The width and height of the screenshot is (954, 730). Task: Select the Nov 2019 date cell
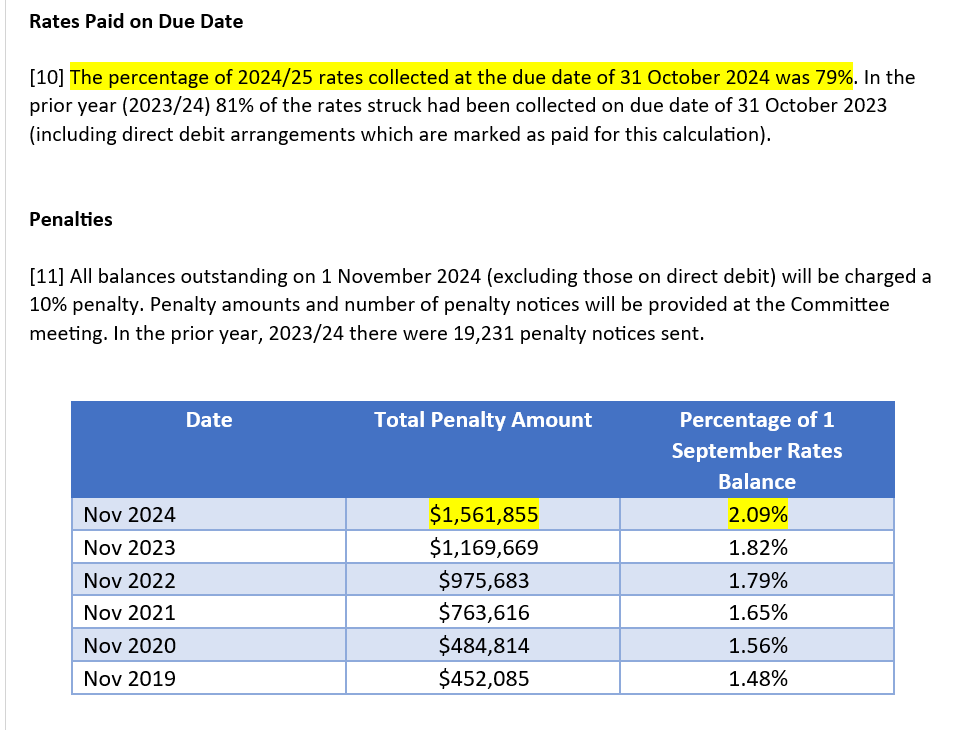[x=130, y=679]
